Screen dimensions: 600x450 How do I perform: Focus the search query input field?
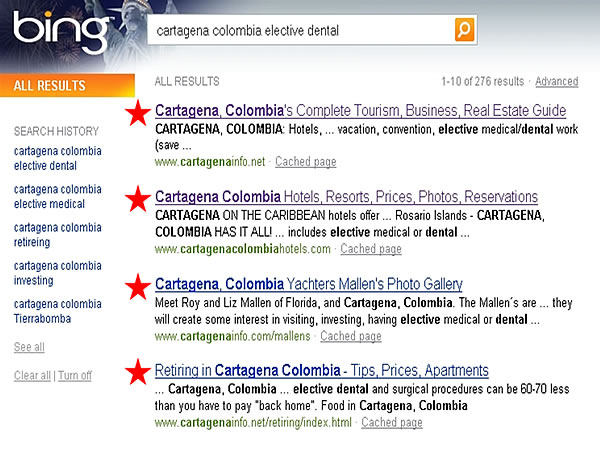pos(300,31)
